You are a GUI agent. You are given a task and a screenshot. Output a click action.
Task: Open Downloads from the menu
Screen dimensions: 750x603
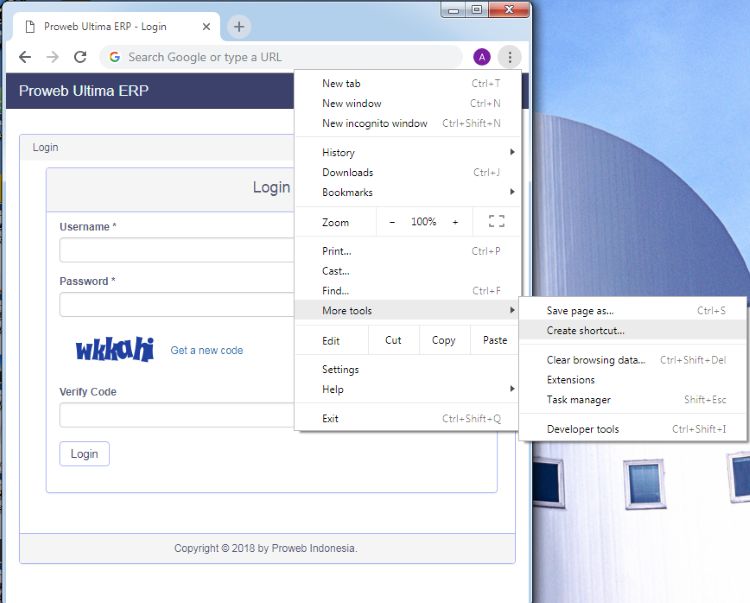point(407,173)
